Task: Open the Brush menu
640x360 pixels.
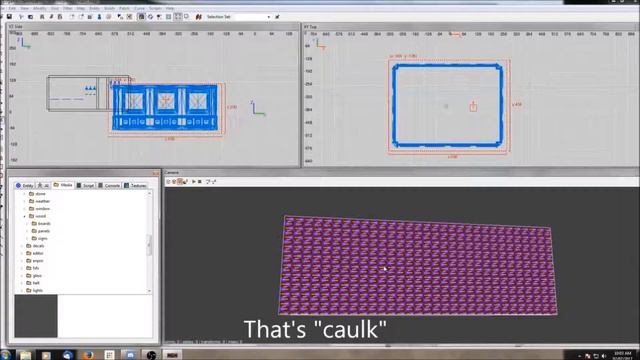Action: (x=109, y=8)
